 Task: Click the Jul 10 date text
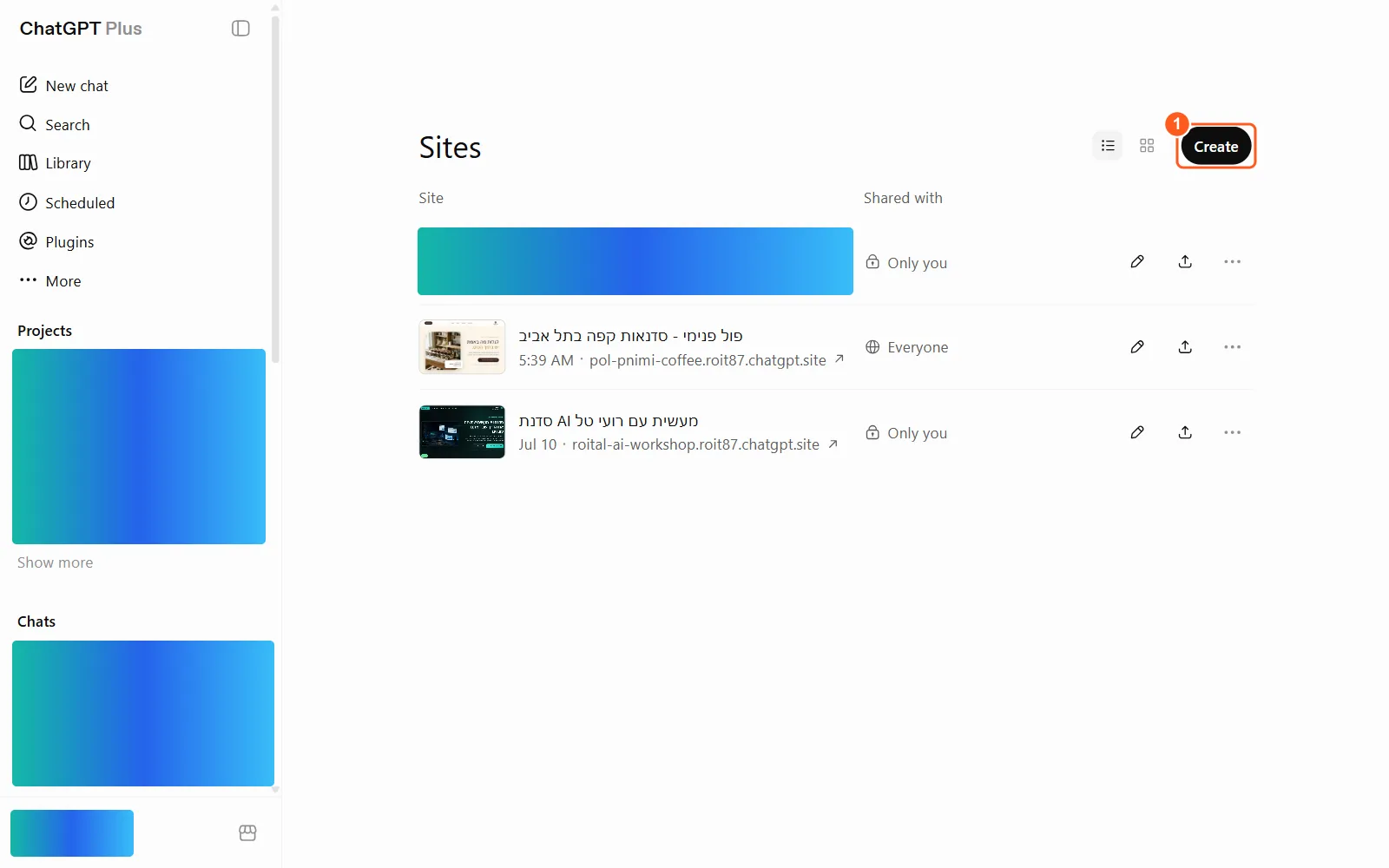point(537,444)
